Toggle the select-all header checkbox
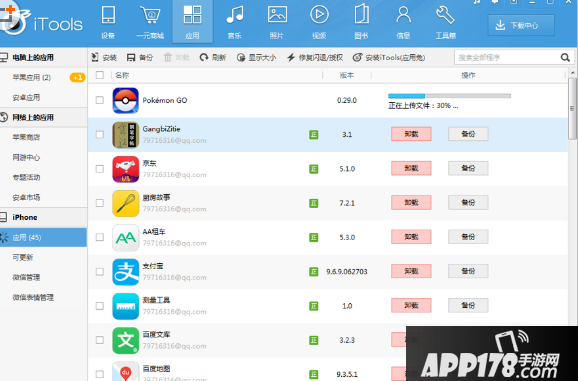The image size is (578, 381). point(100,75)
